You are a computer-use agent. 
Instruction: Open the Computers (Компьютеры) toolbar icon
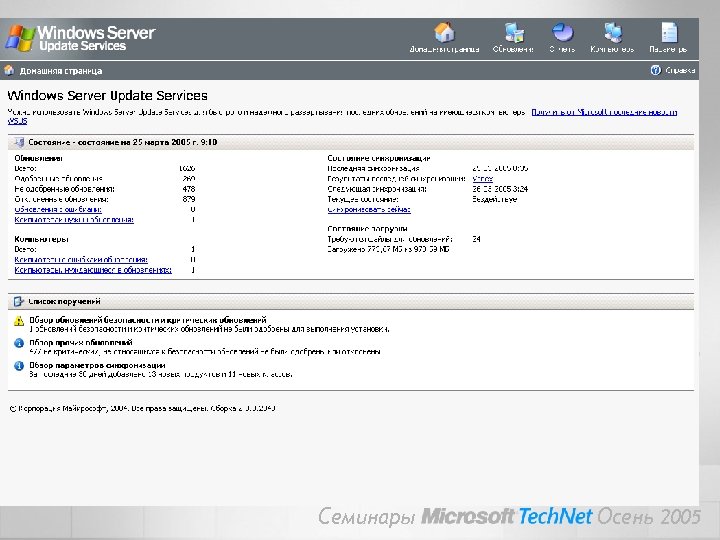click(x=613, y=32)
